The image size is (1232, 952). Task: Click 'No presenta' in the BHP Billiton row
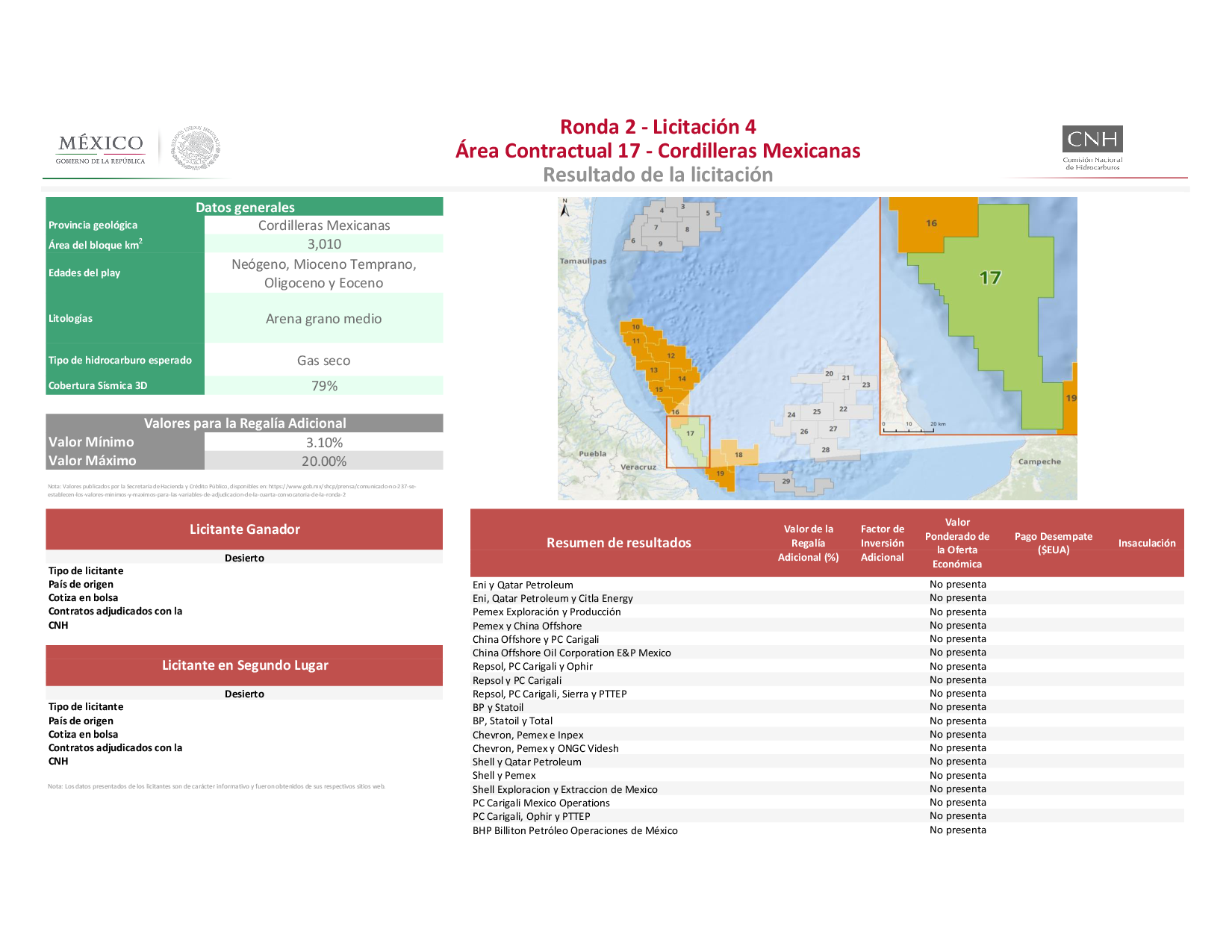958,830
